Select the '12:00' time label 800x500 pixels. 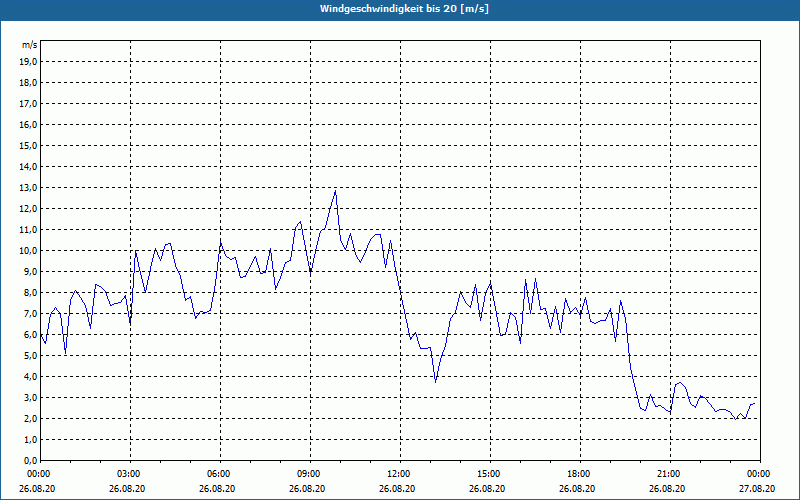(x=400, y=474)
